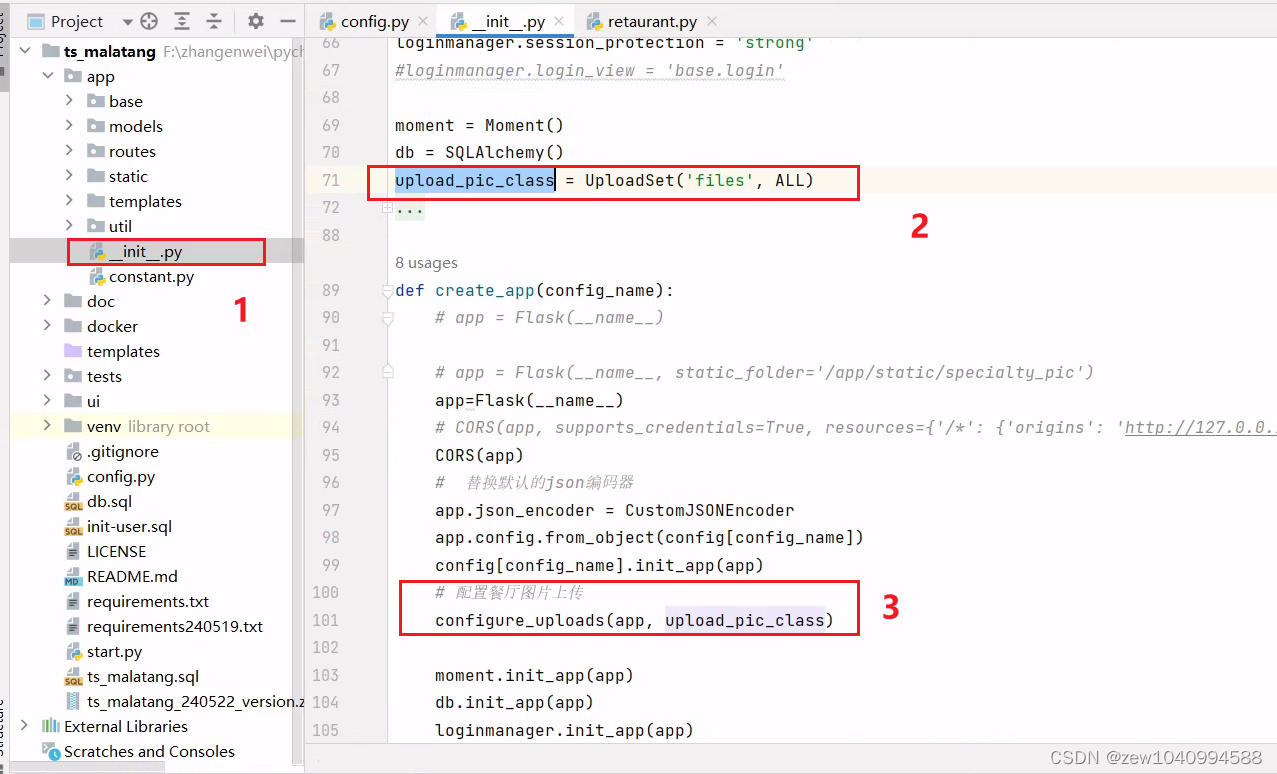Expand the base folder
This screenshot has width=1277, height=774.
click(69, 101)
